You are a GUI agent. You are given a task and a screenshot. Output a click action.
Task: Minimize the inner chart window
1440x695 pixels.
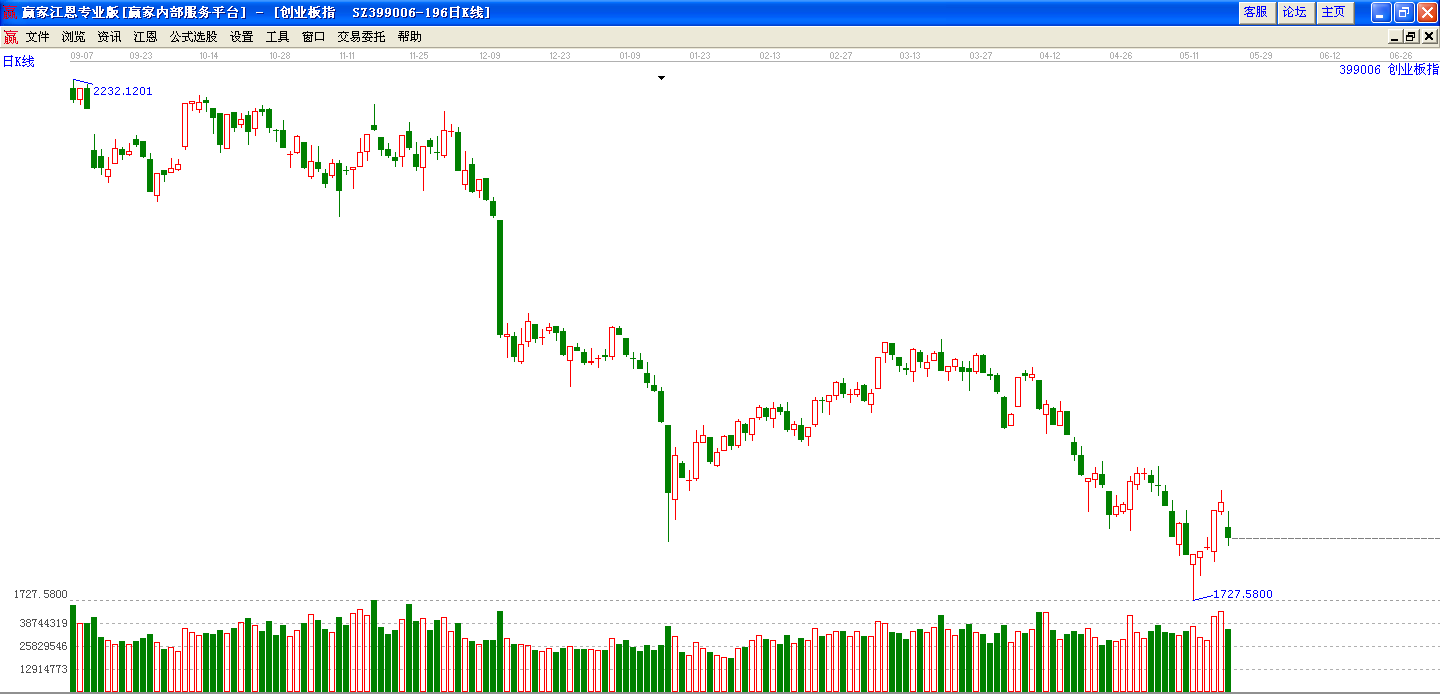[1394, 36]
